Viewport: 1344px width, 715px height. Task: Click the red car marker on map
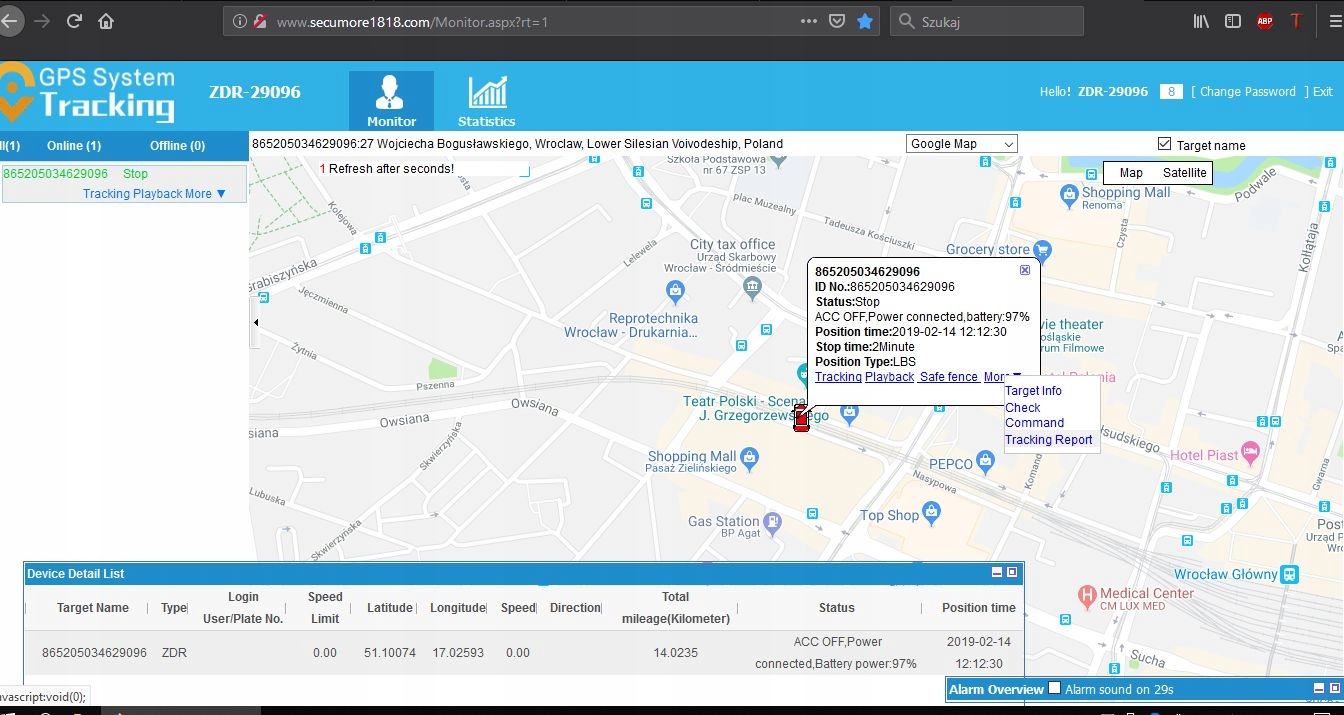(x=801, y=420)
